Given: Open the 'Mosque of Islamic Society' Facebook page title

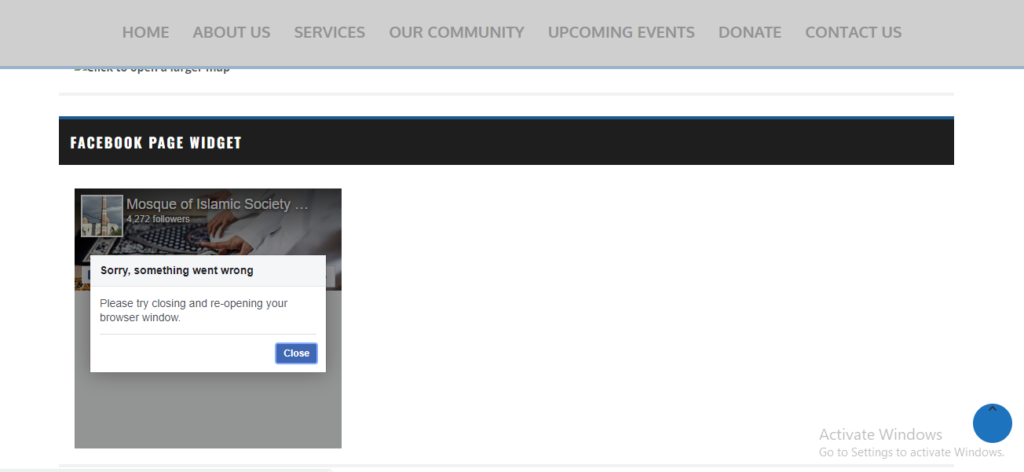Looking at the screenshot, I should (x=217, y=204).
